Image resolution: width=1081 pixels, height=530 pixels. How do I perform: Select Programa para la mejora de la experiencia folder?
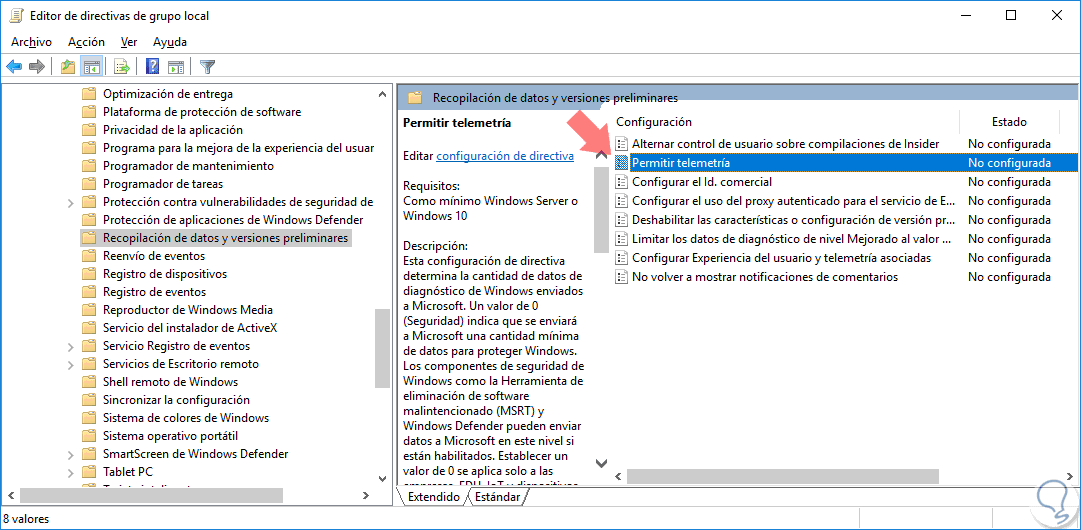[238, 147]
